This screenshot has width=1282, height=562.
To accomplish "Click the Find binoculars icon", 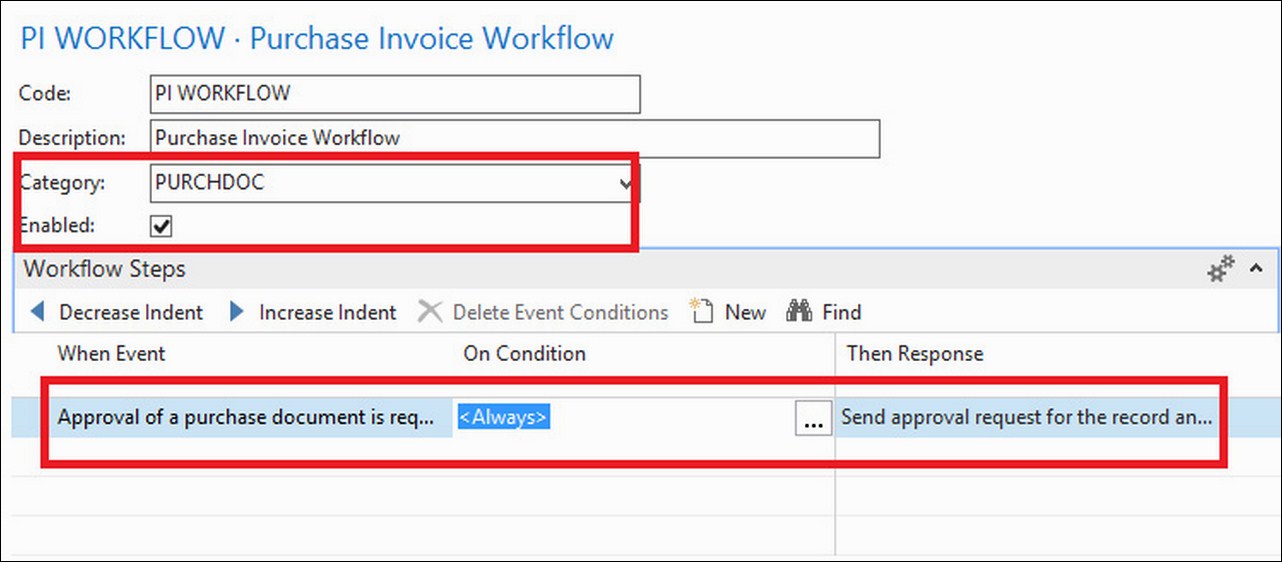I will 799,312.
